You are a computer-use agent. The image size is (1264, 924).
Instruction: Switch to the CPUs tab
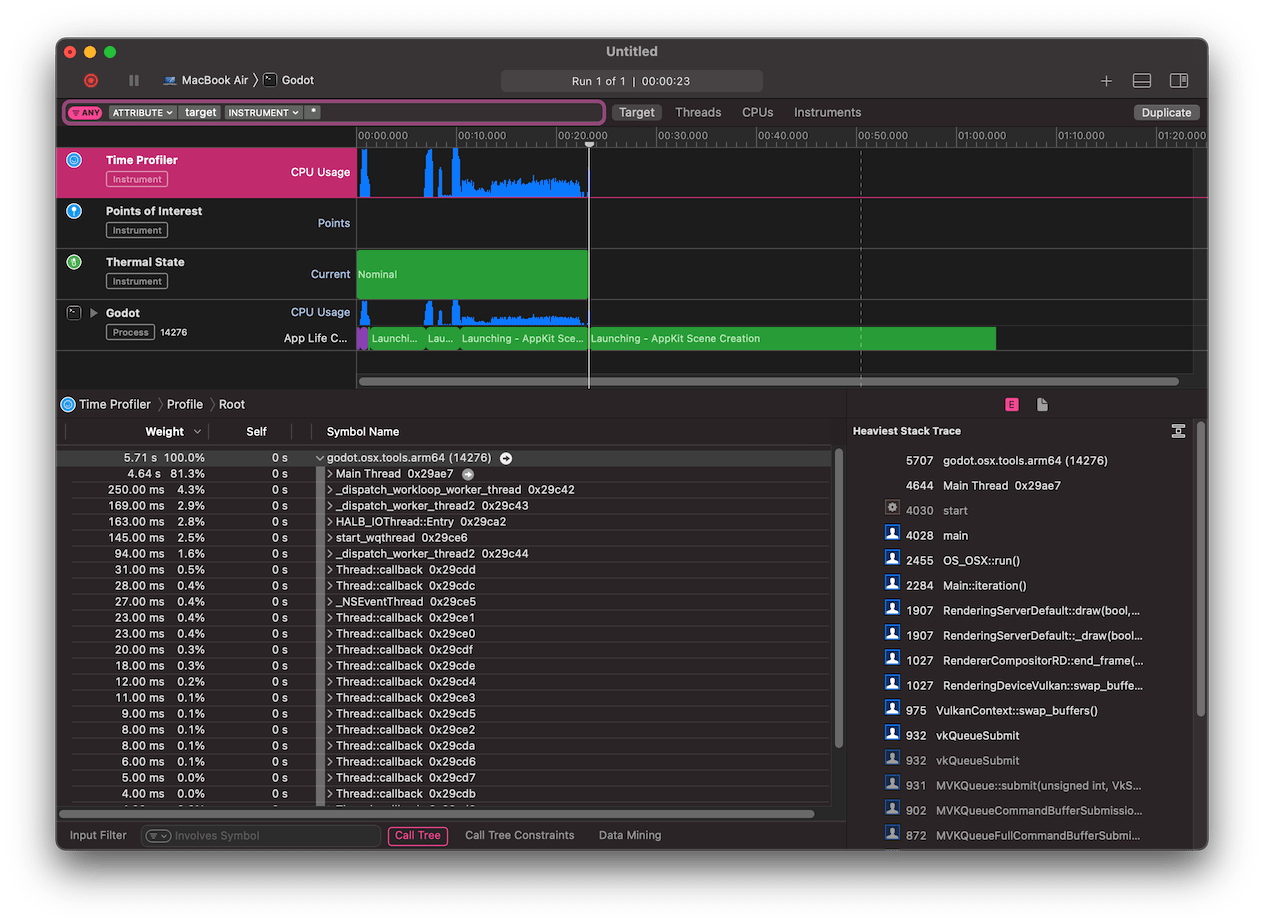coord(757,112)
